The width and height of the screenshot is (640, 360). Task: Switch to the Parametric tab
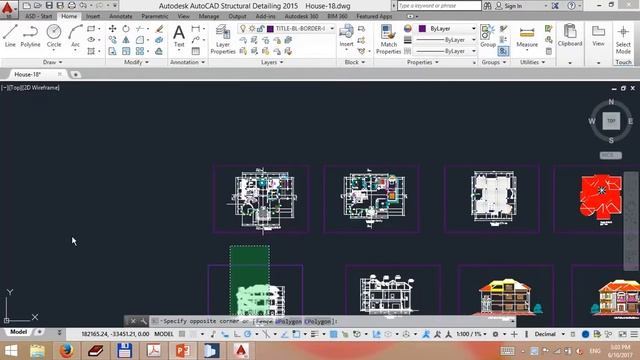(x=155, y=16)
